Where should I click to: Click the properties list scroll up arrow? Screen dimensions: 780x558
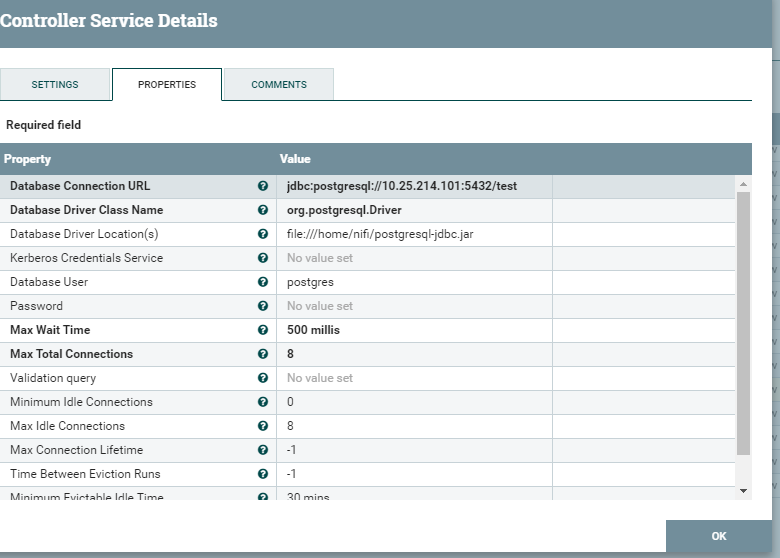pos(743,185)
